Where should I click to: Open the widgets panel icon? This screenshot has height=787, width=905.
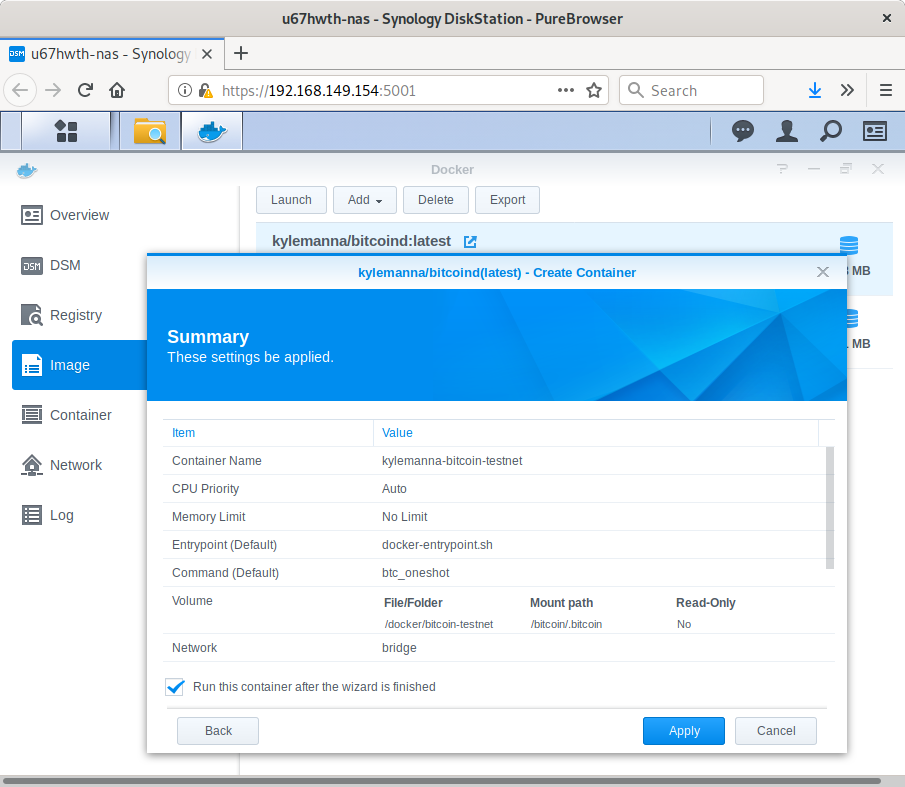click(874, 131)
